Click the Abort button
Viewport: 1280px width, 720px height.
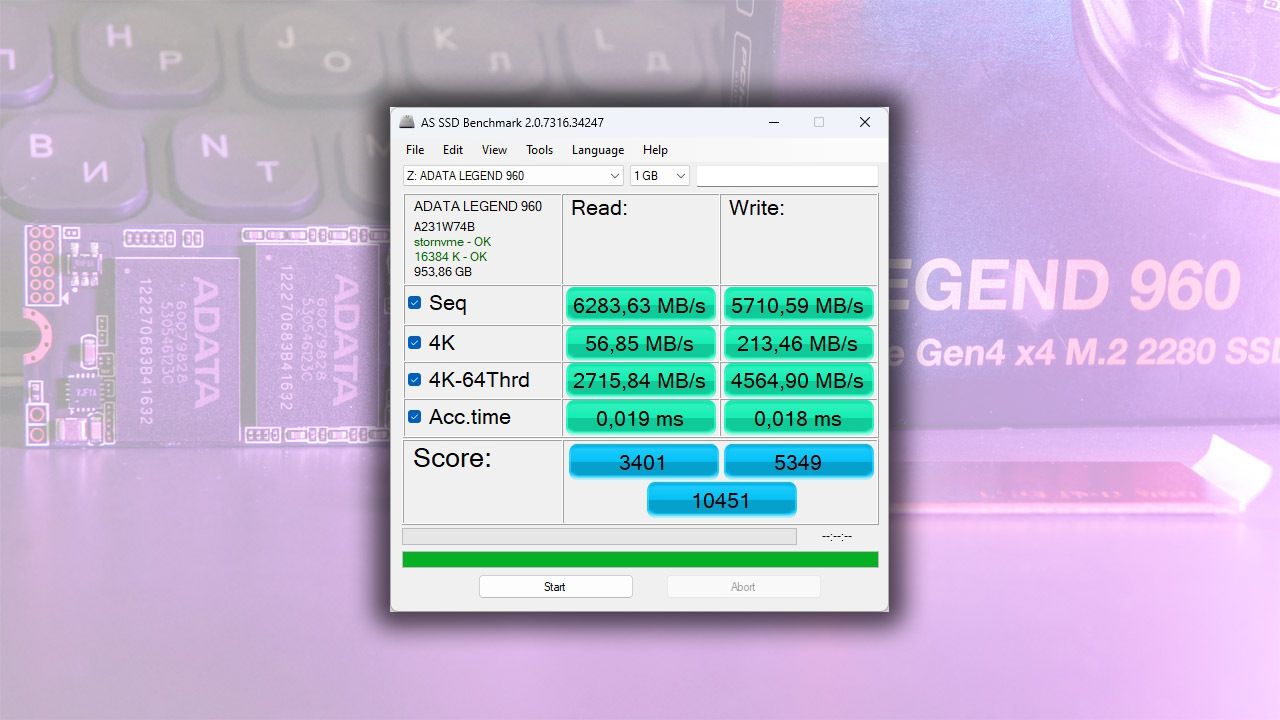click(743, 587)
